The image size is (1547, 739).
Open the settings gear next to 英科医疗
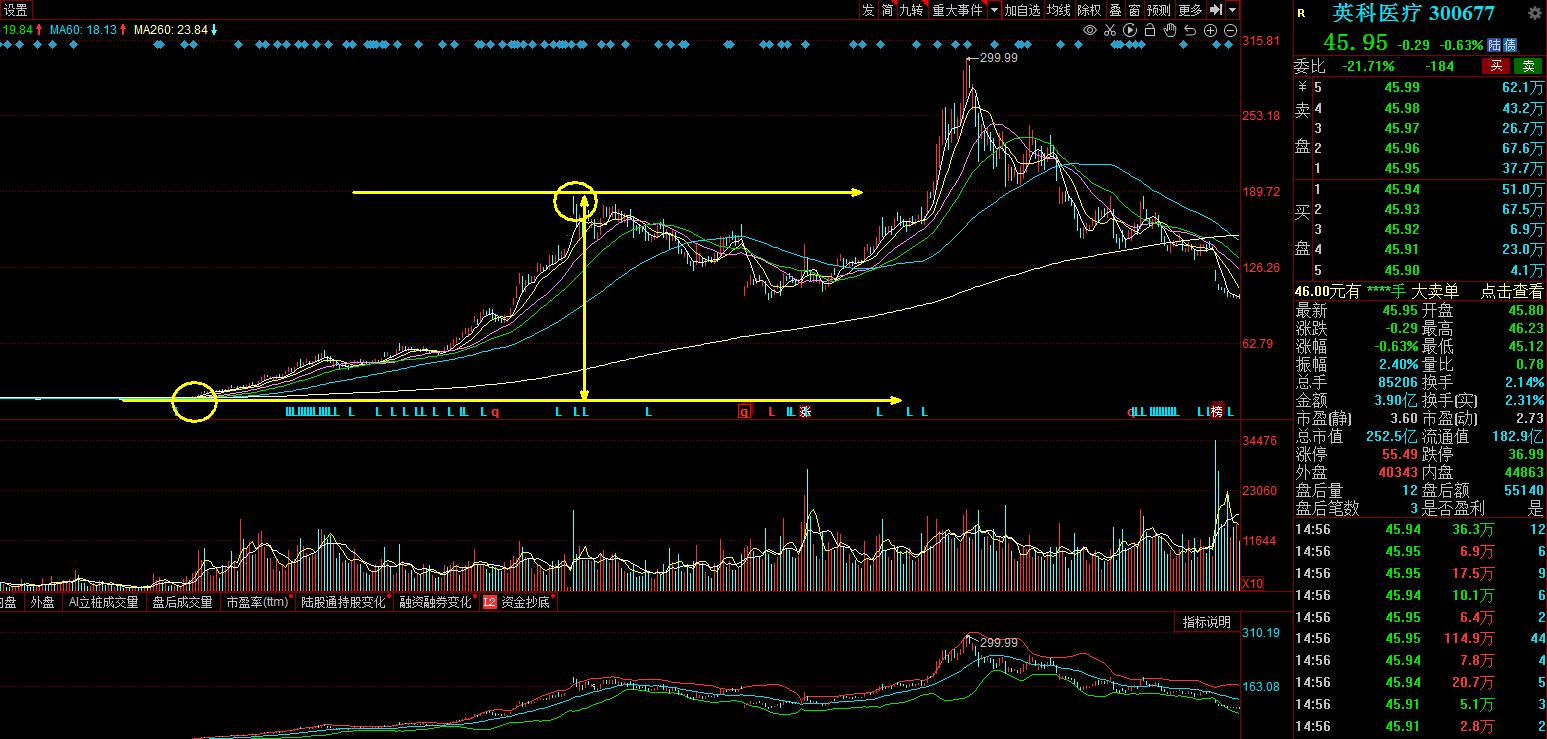[1535, 13]
